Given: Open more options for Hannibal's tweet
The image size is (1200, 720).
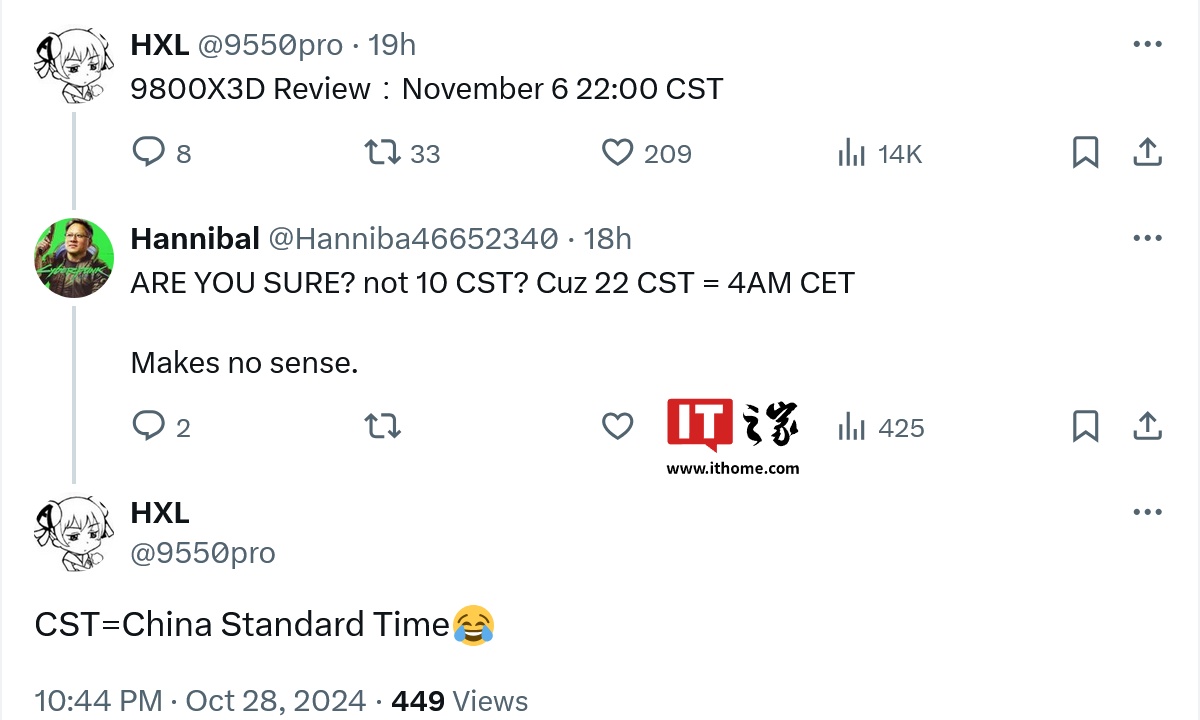Looking at the screenshot, I should tap(1147, 238).
